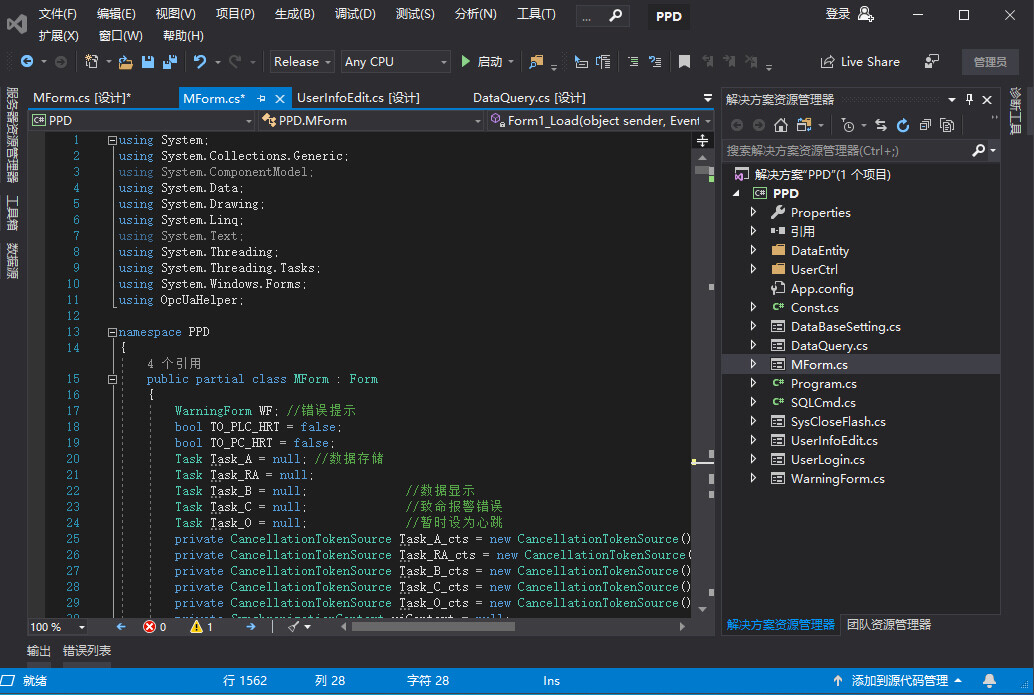Image resolution: width=1034 pixels, height=695 pixels.
Task: Expand the MForm.cs tree node
Action: 754,365
